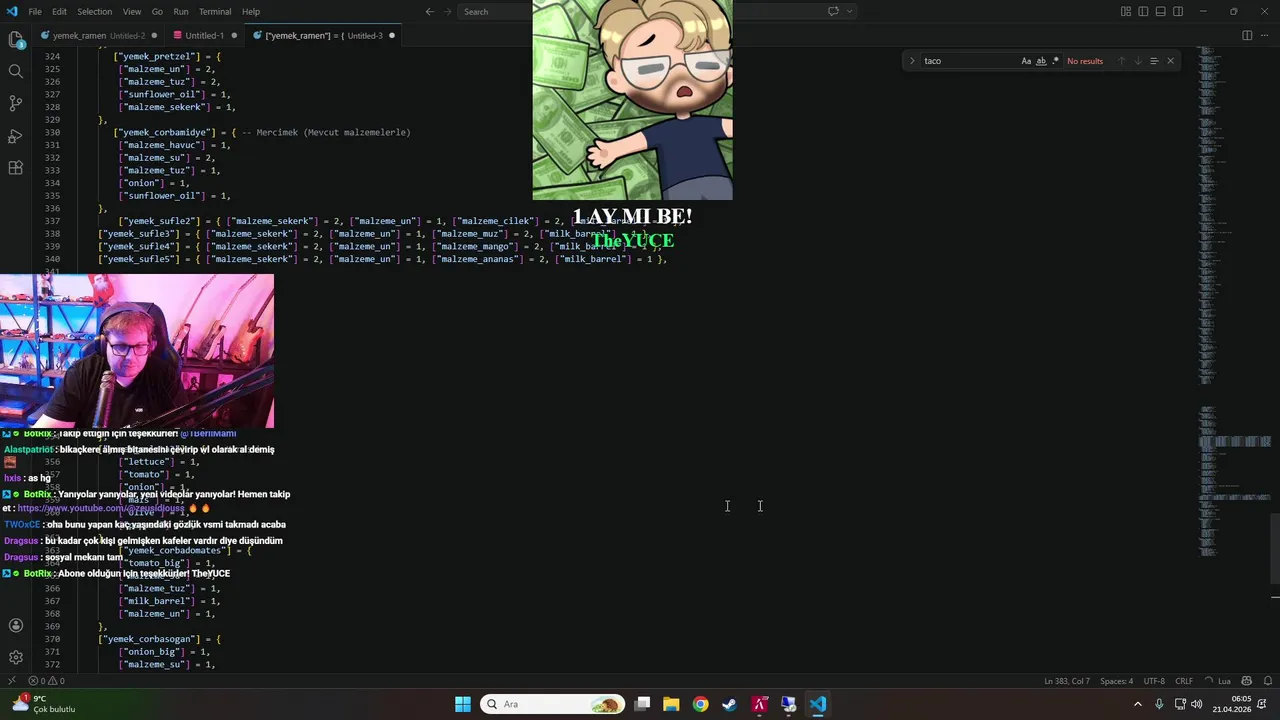Viewport: 1280px width, 720px height.
Task: Click the ["yemek_pretzel"] line of code
Action: pyautogui.click(x=167, y=56)
